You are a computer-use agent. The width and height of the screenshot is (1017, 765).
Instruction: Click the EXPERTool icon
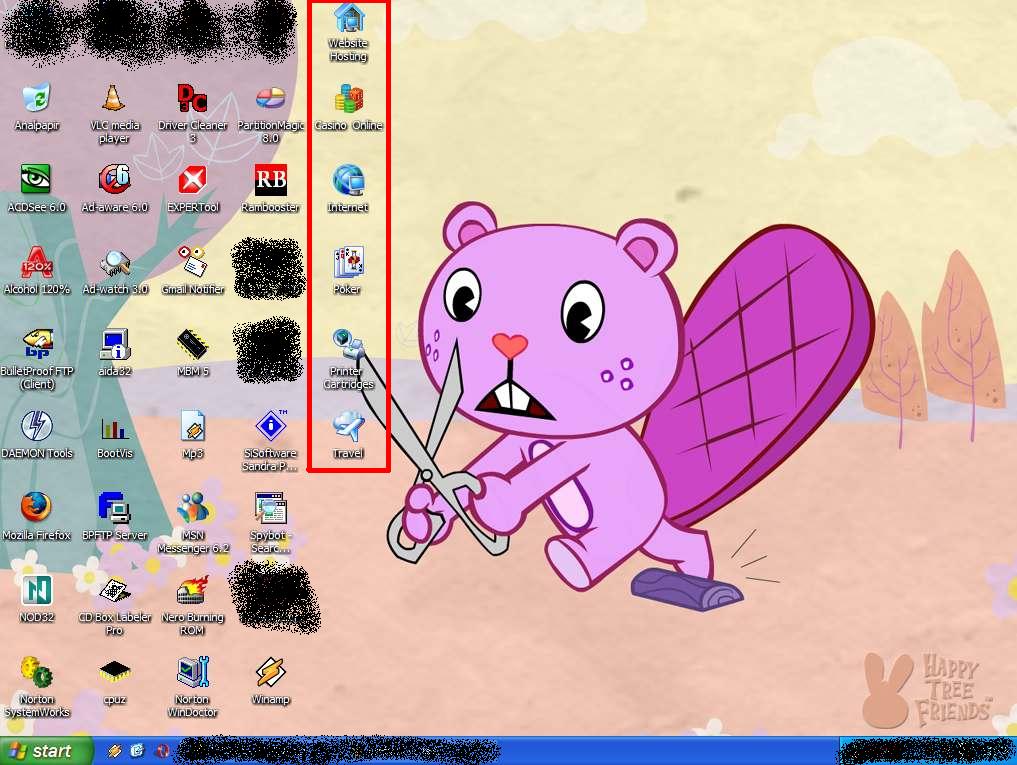192,180
